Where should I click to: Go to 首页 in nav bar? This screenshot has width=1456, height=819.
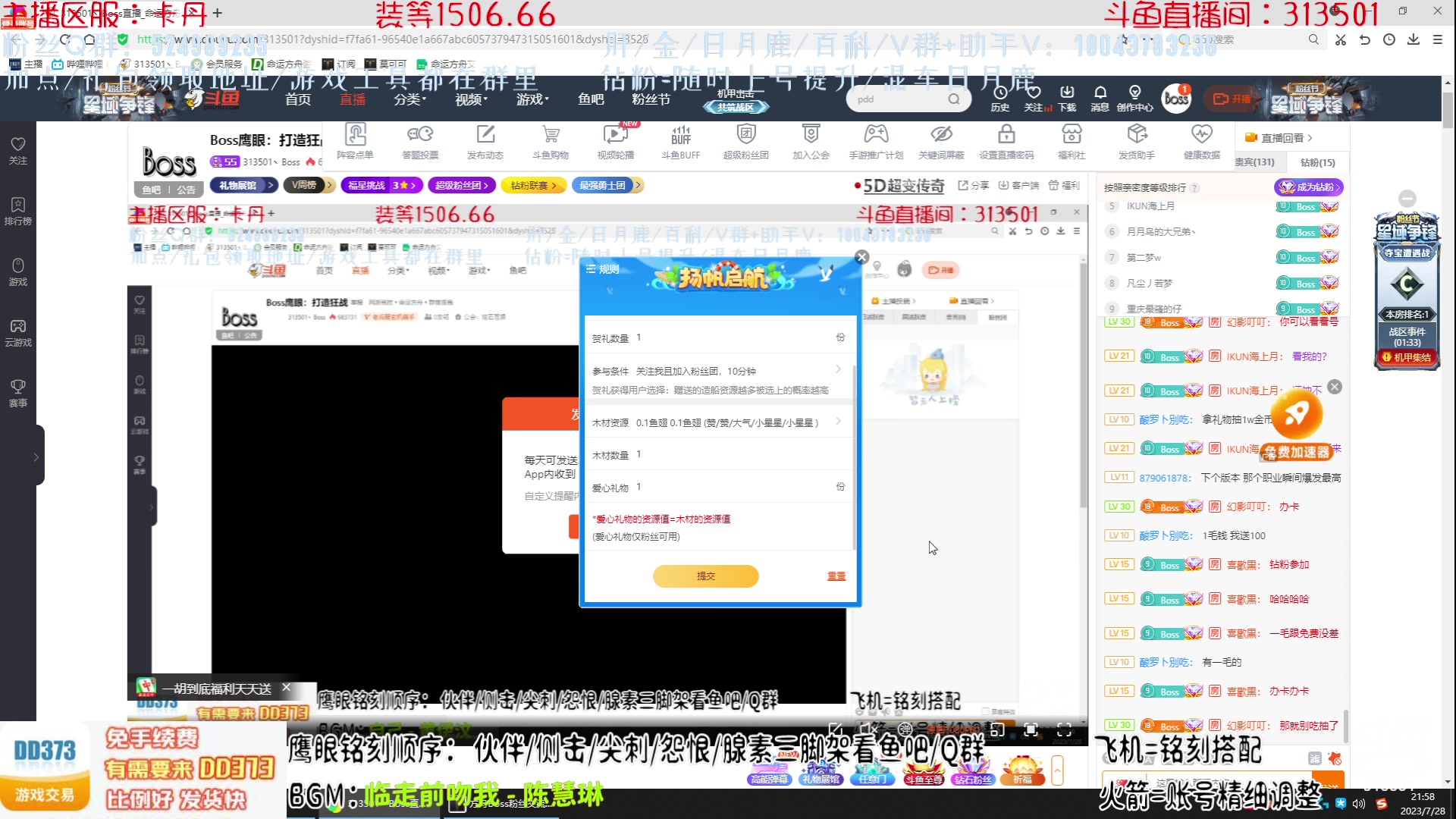point(298,99)
